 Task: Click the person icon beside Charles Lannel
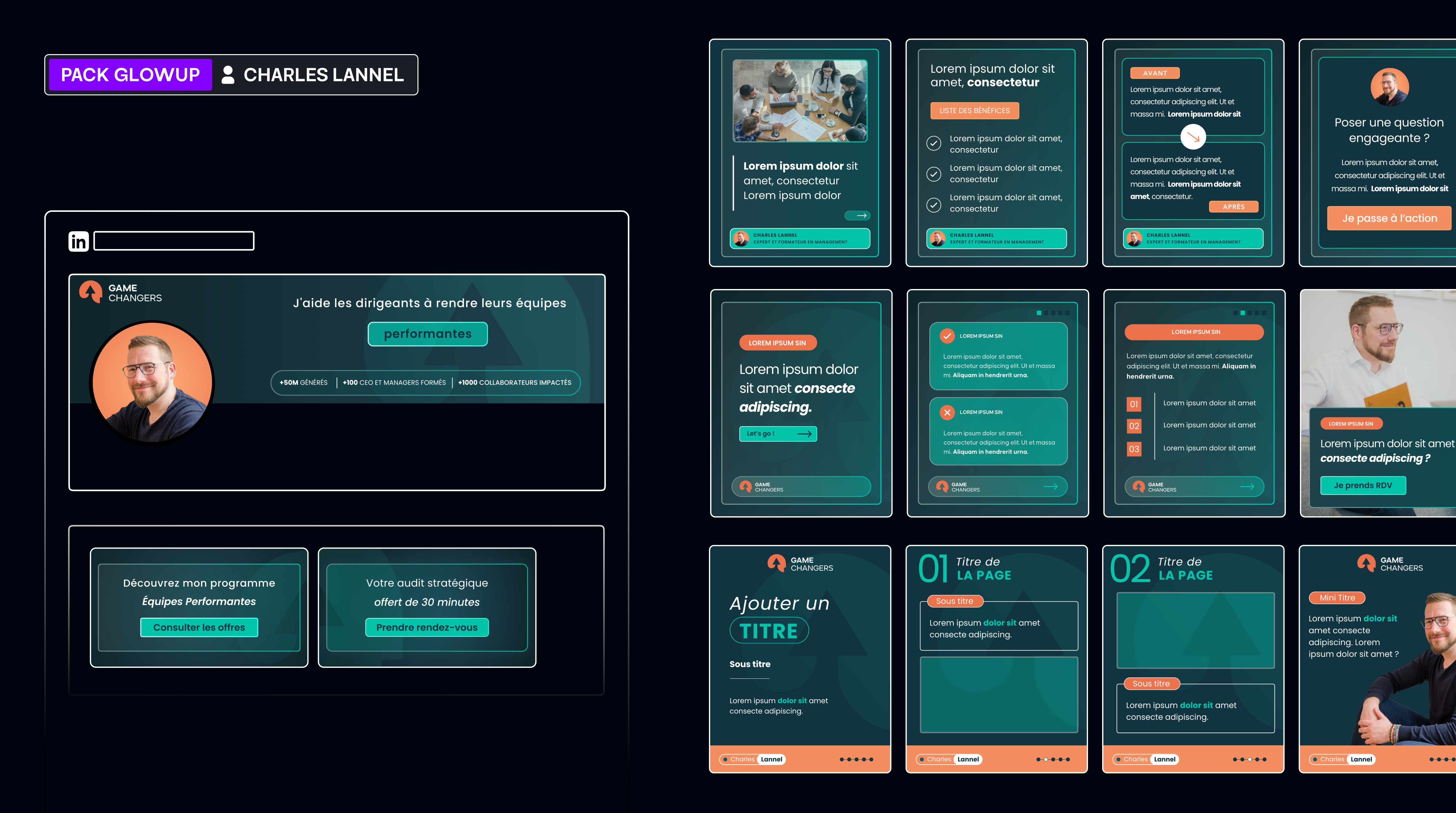[x=228, y=75]
